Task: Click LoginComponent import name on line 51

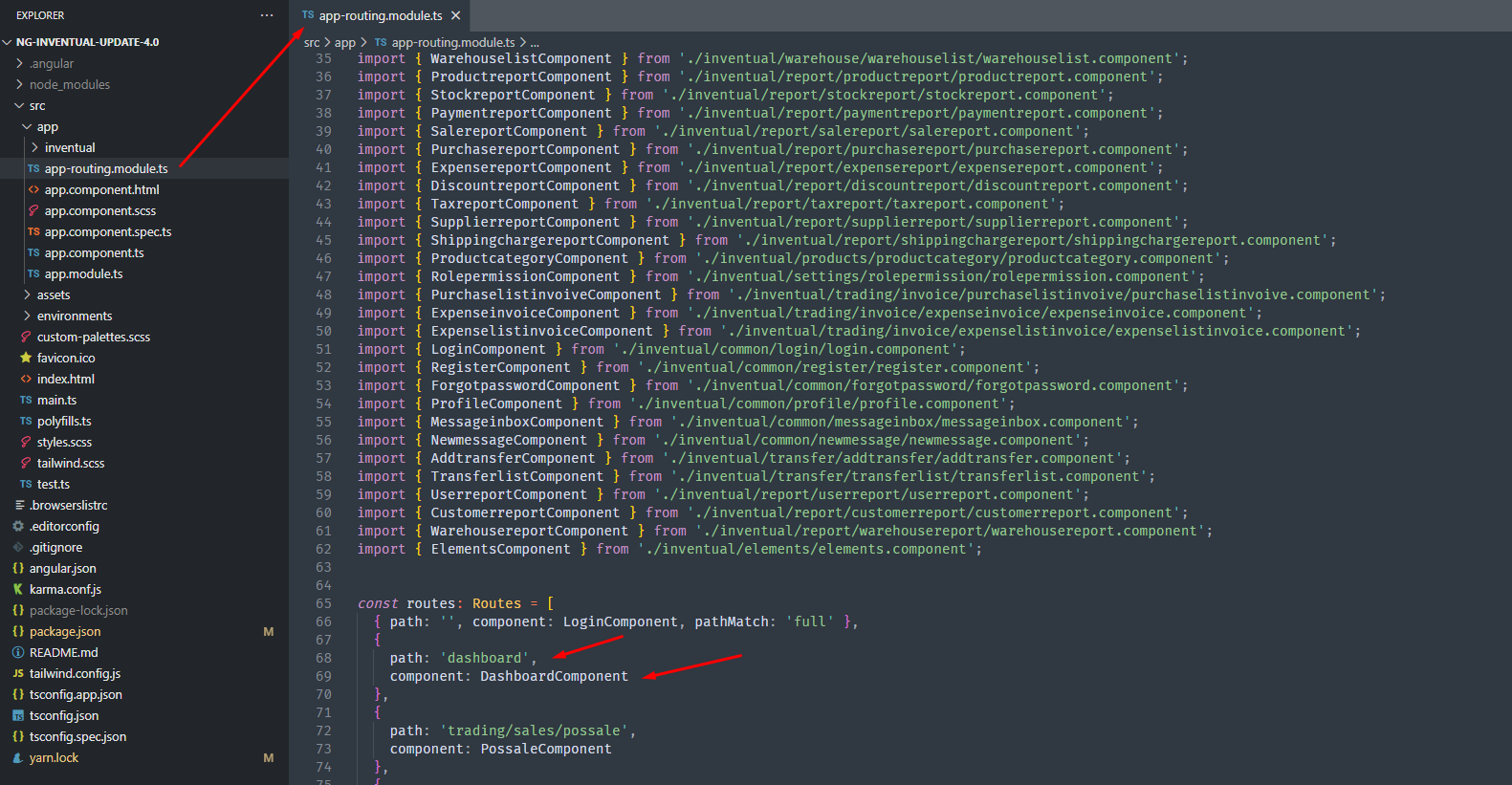Action: [x=488, y=349]
